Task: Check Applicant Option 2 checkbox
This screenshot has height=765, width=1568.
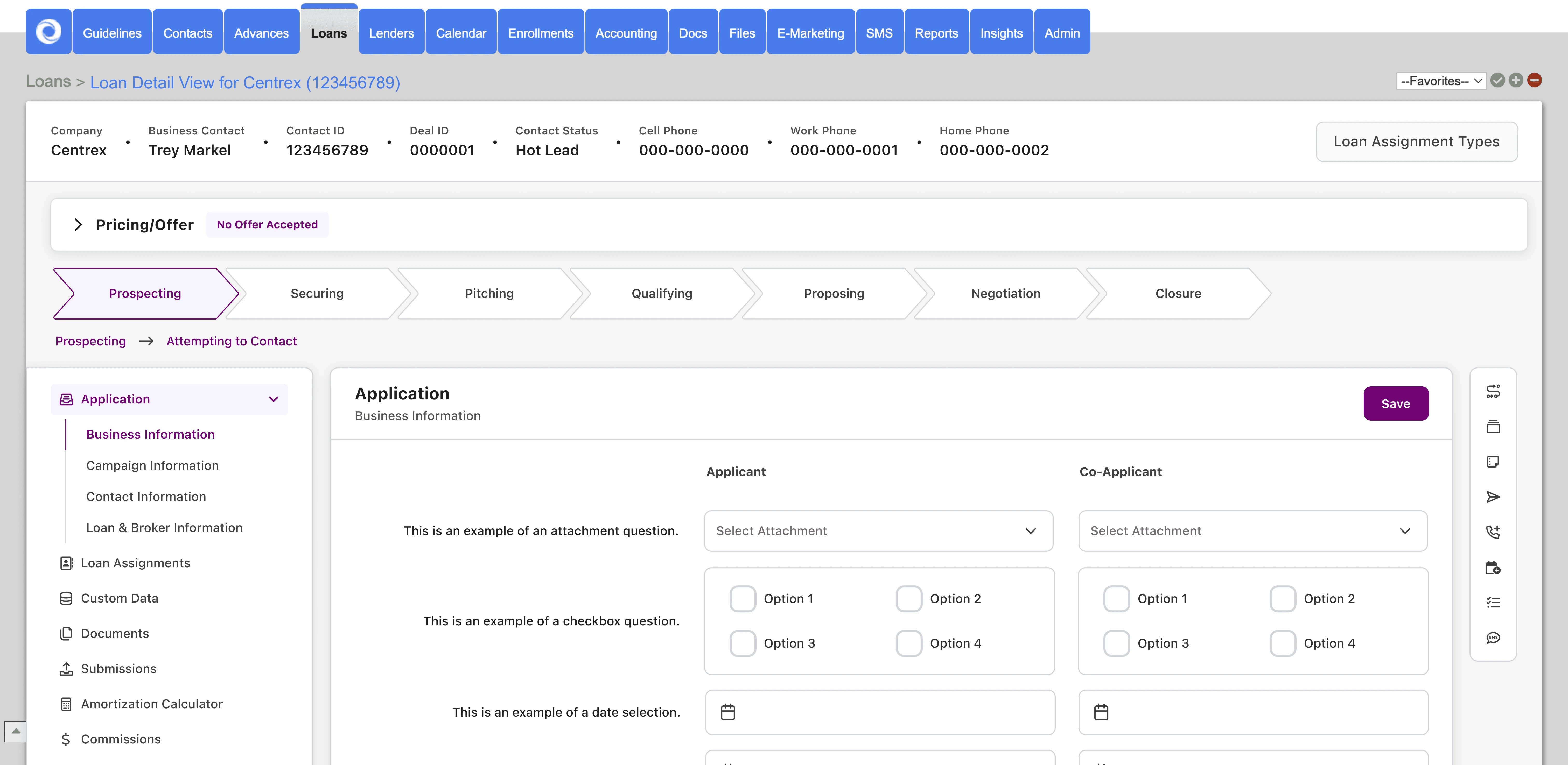Action: coord(909,599)
